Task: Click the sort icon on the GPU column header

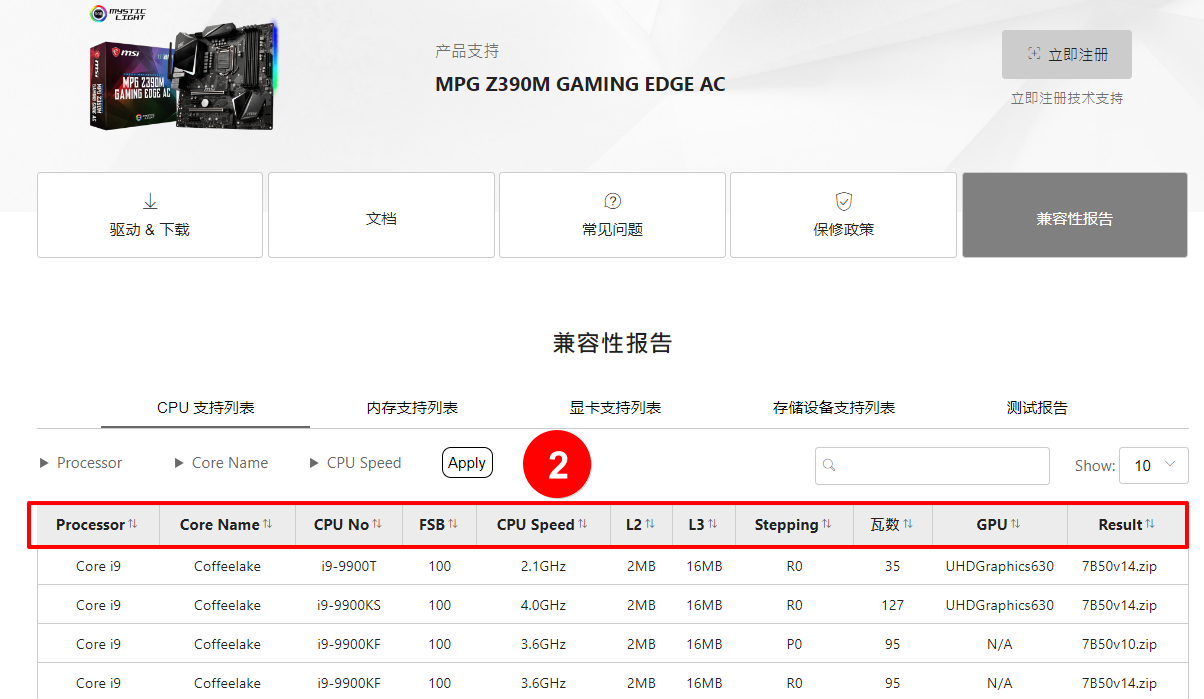Action: coord(1014,523)
